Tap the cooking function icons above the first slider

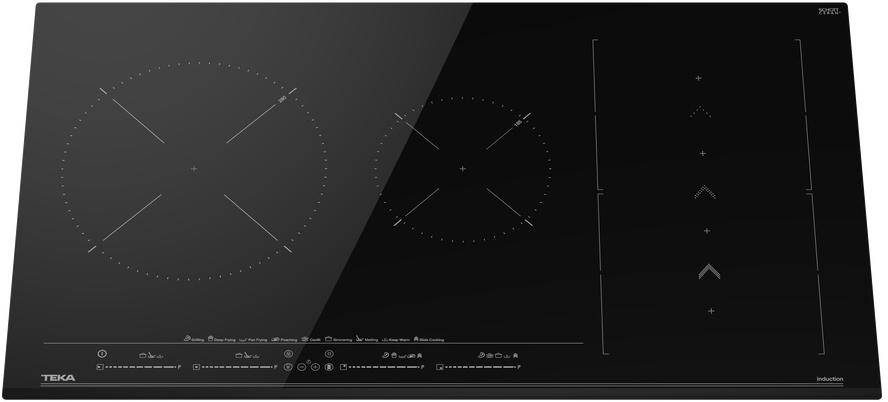pos(151,355)
